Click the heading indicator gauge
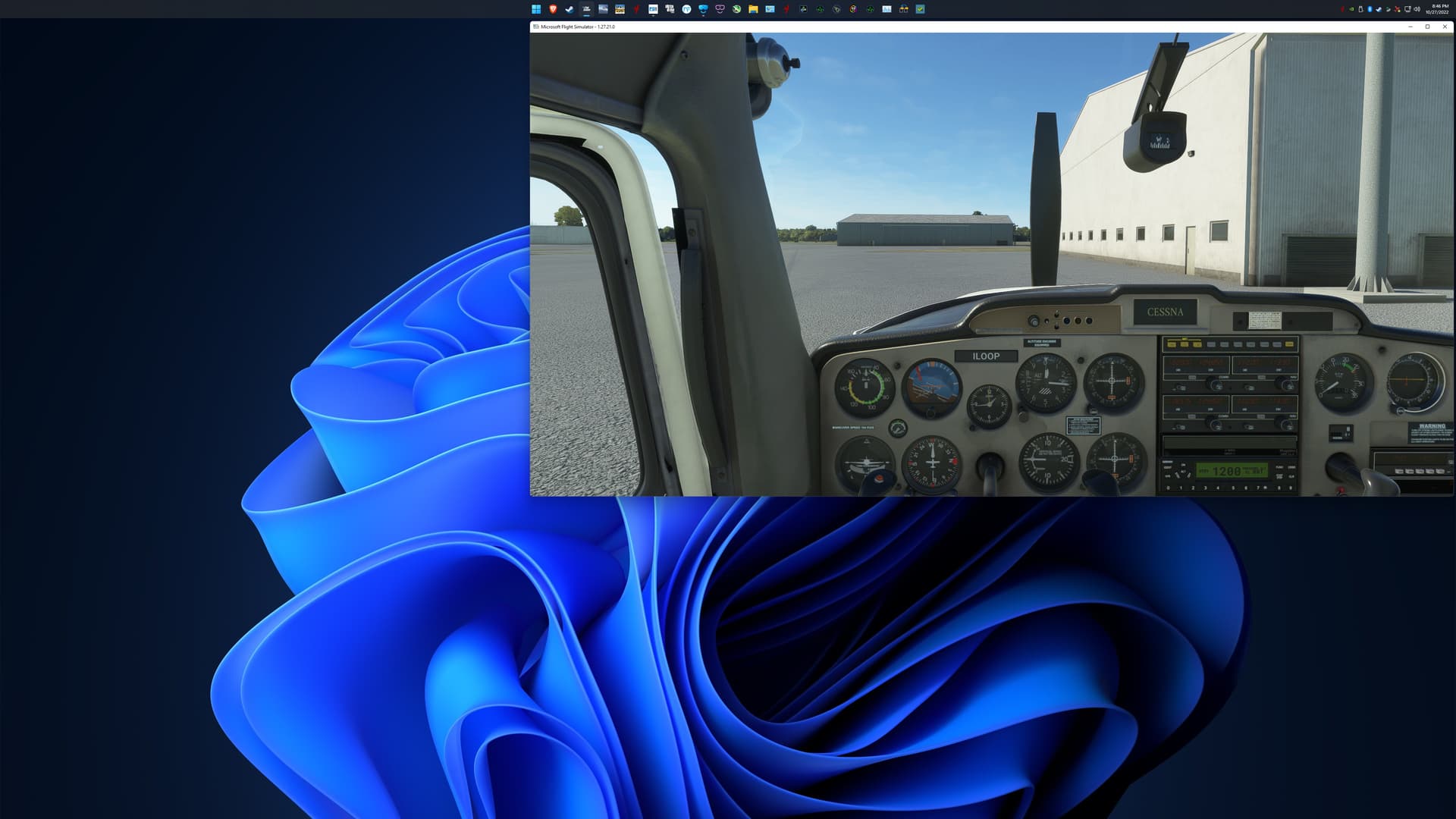The width and height of the screenshot is (1456, 819). [x=932, y=462]
